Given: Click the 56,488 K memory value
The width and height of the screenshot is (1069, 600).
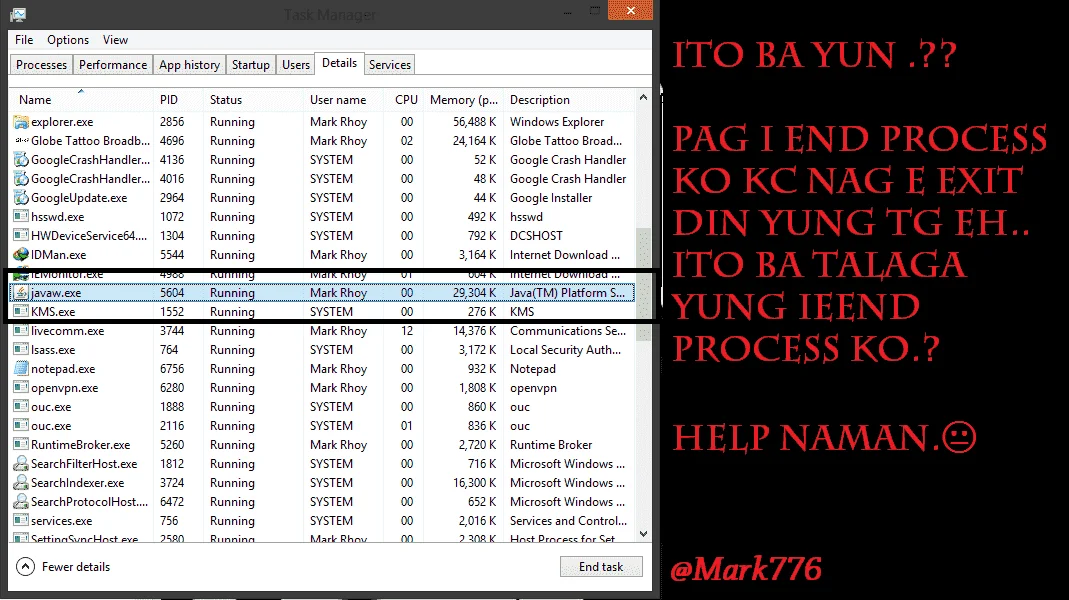Looking at the screenshot, I should pos(475,122).
